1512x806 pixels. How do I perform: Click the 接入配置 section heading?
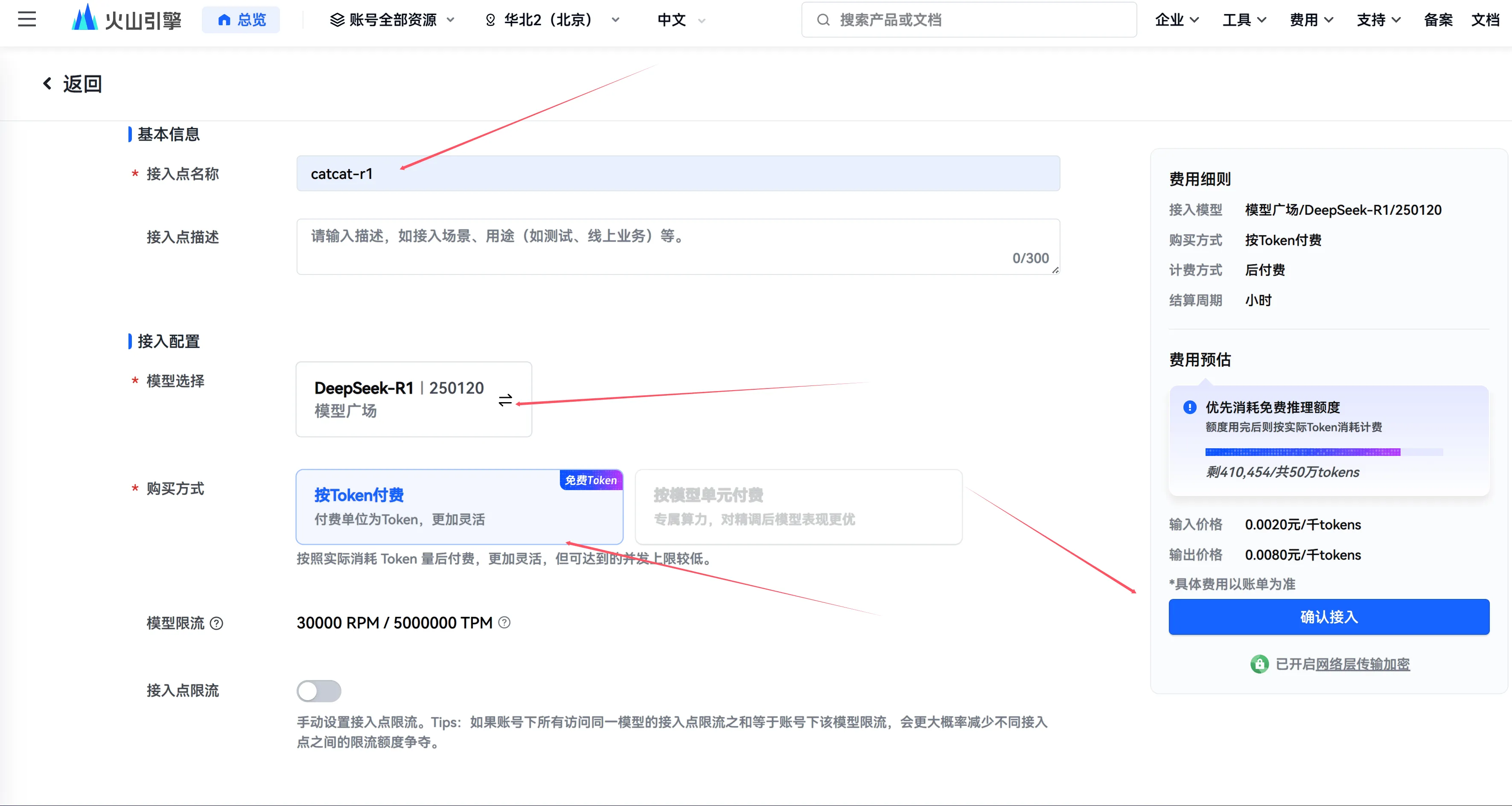[x=169, y=342]
